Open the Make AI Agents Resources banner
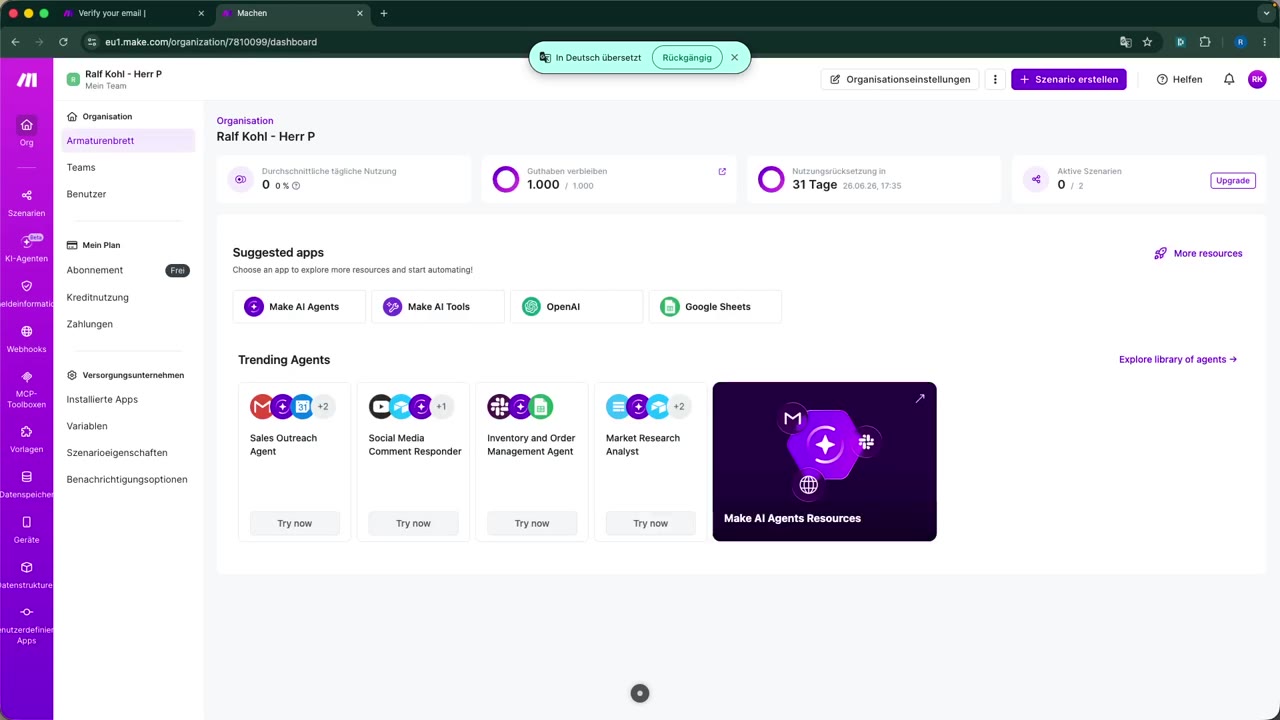This screenshot has width=1280, height=720. [824, 461]
